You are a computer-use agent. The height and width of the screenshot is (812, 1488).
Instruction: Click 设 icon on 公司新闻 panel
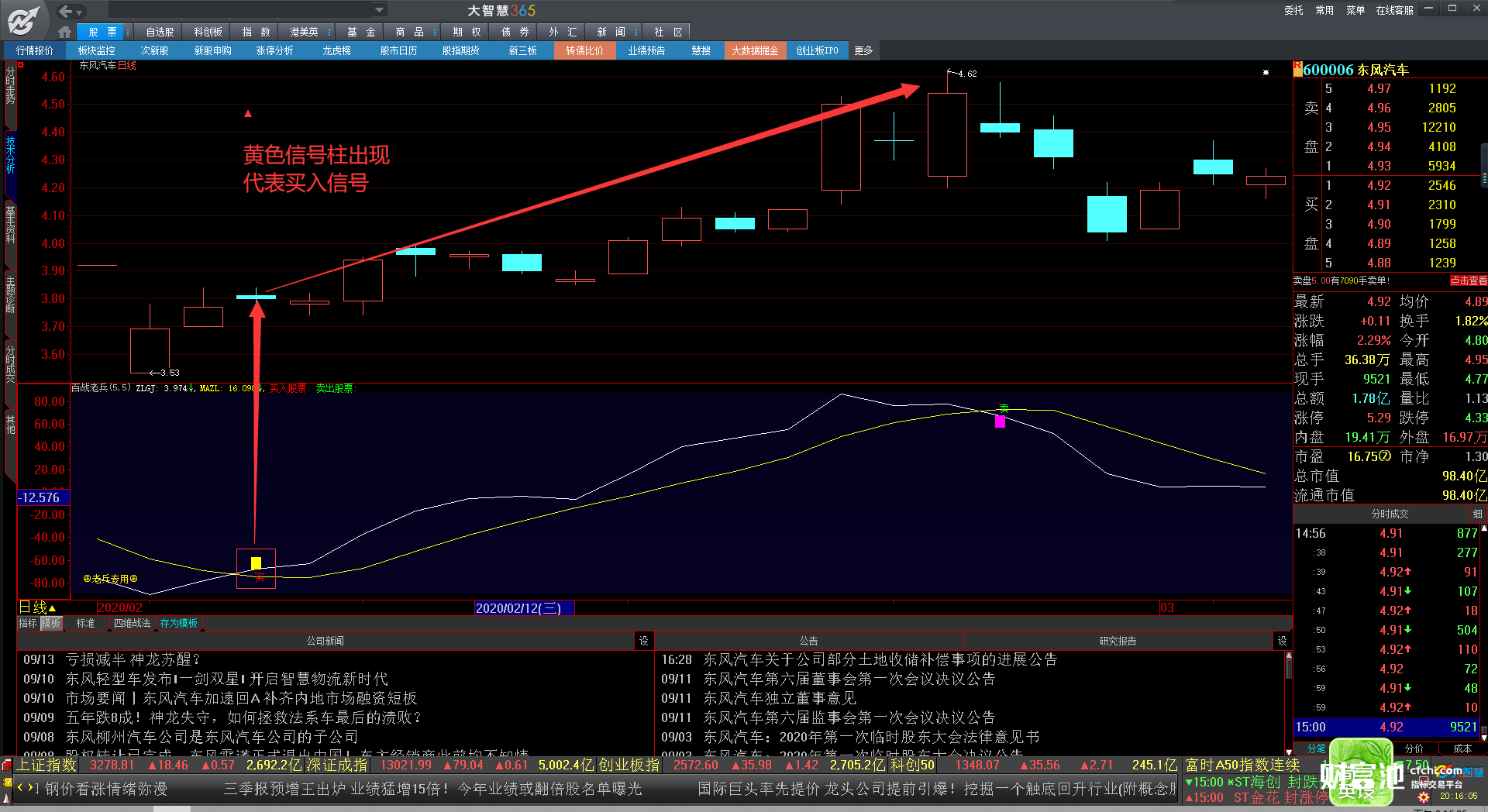pos(643,641)
